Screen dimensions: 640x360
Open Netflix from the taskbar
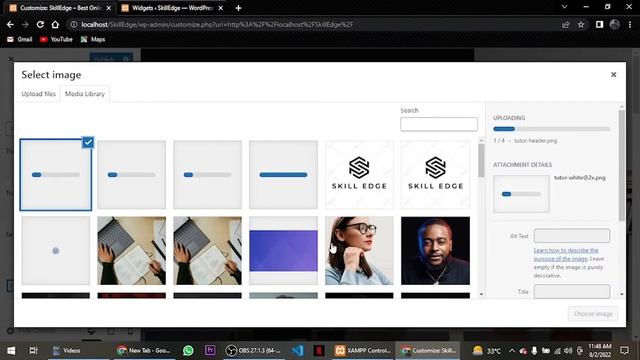pos(319,350)
